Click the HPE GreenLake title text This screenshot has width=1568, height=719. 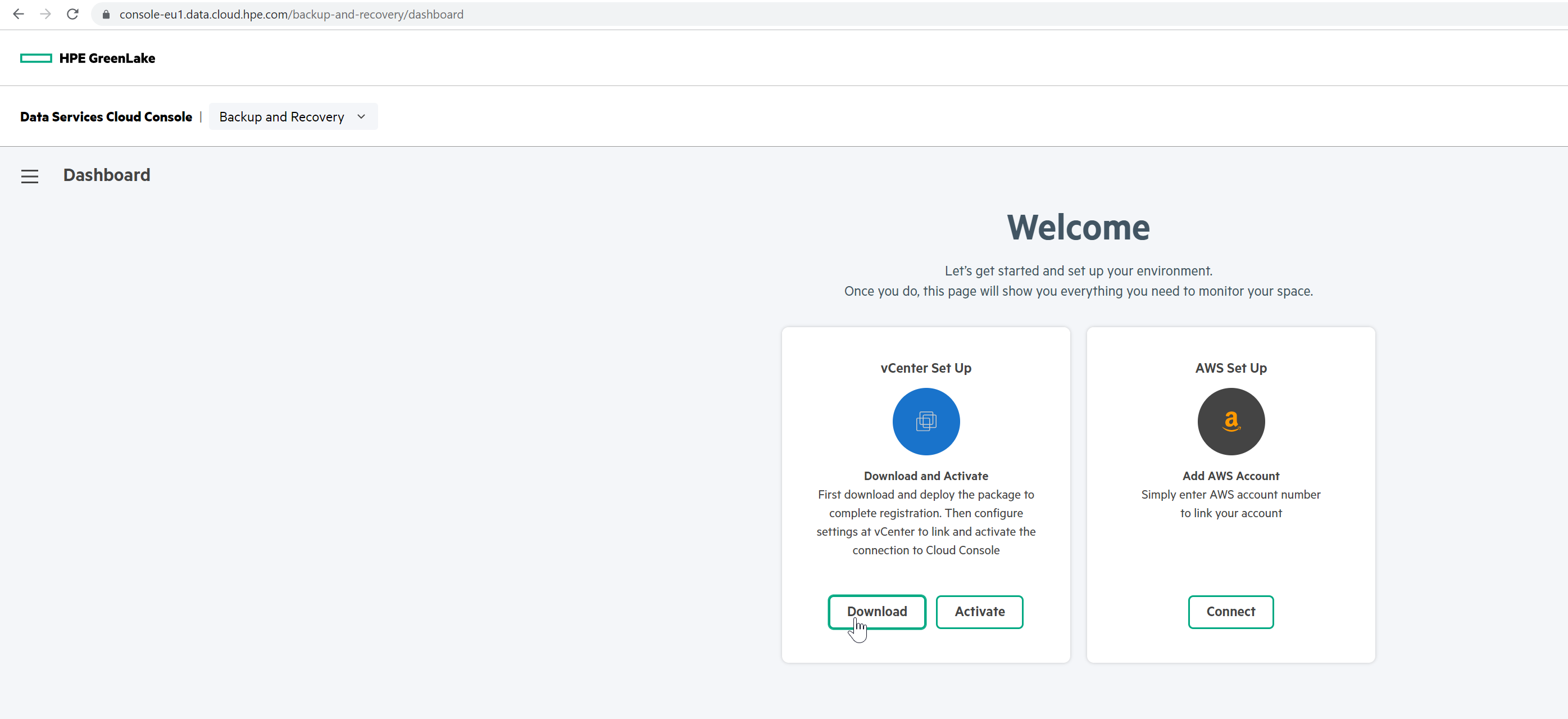107,58
